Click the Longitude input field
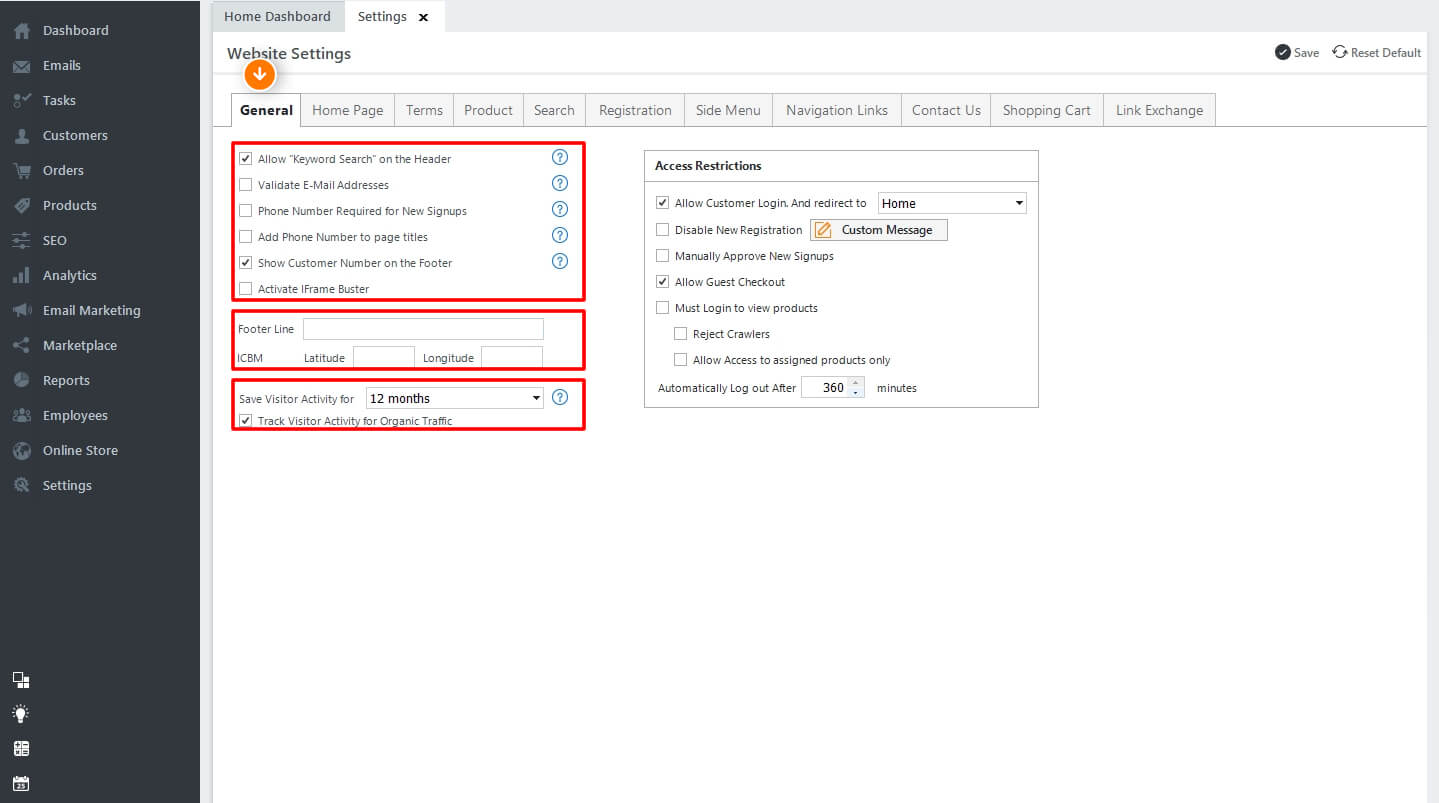This screenshot has width=1439, height=803. 512,357
